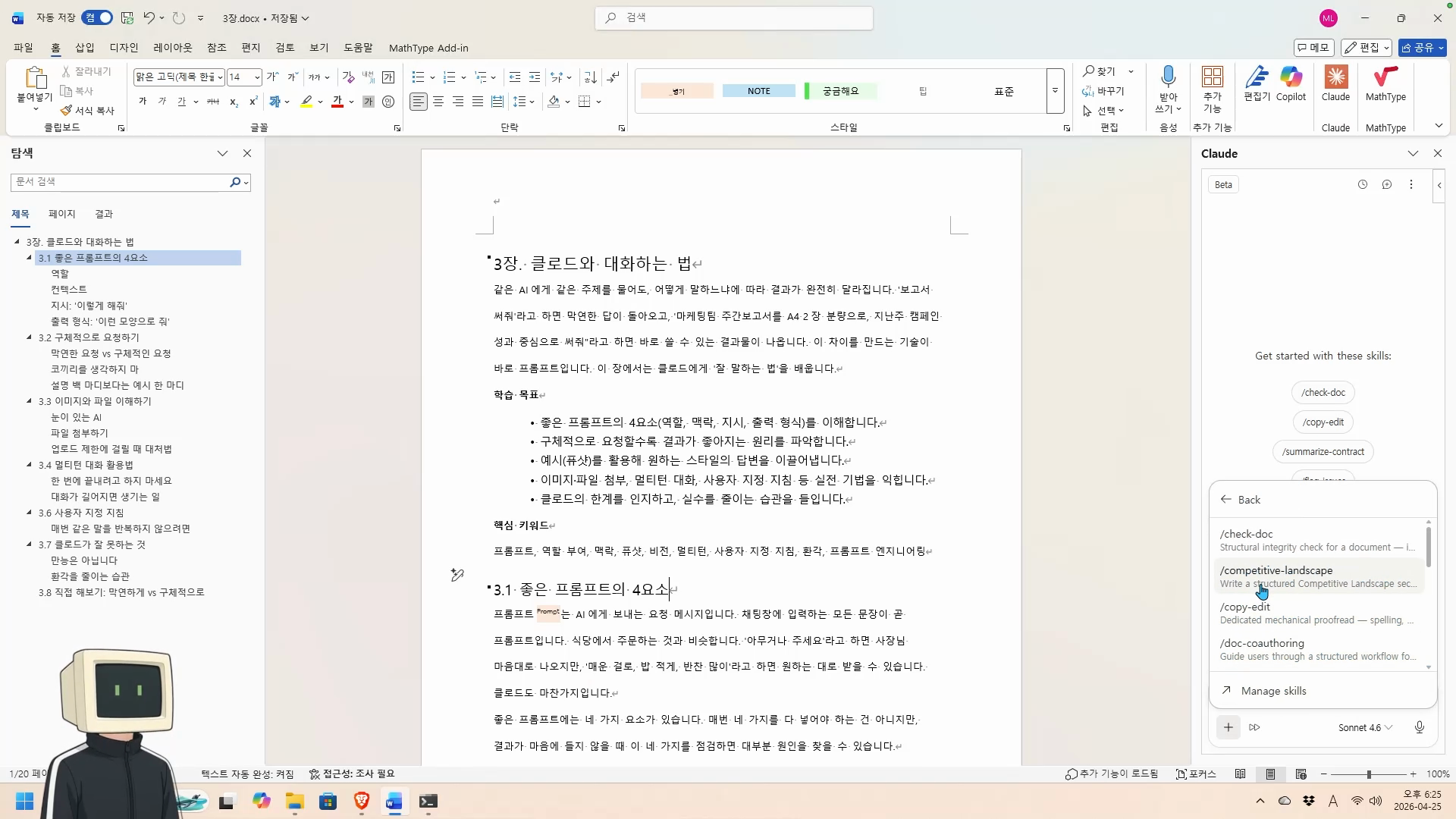Click plus attach button in Claude panel
This screenshot has height=819, width=1456.
click(1228, 727)
